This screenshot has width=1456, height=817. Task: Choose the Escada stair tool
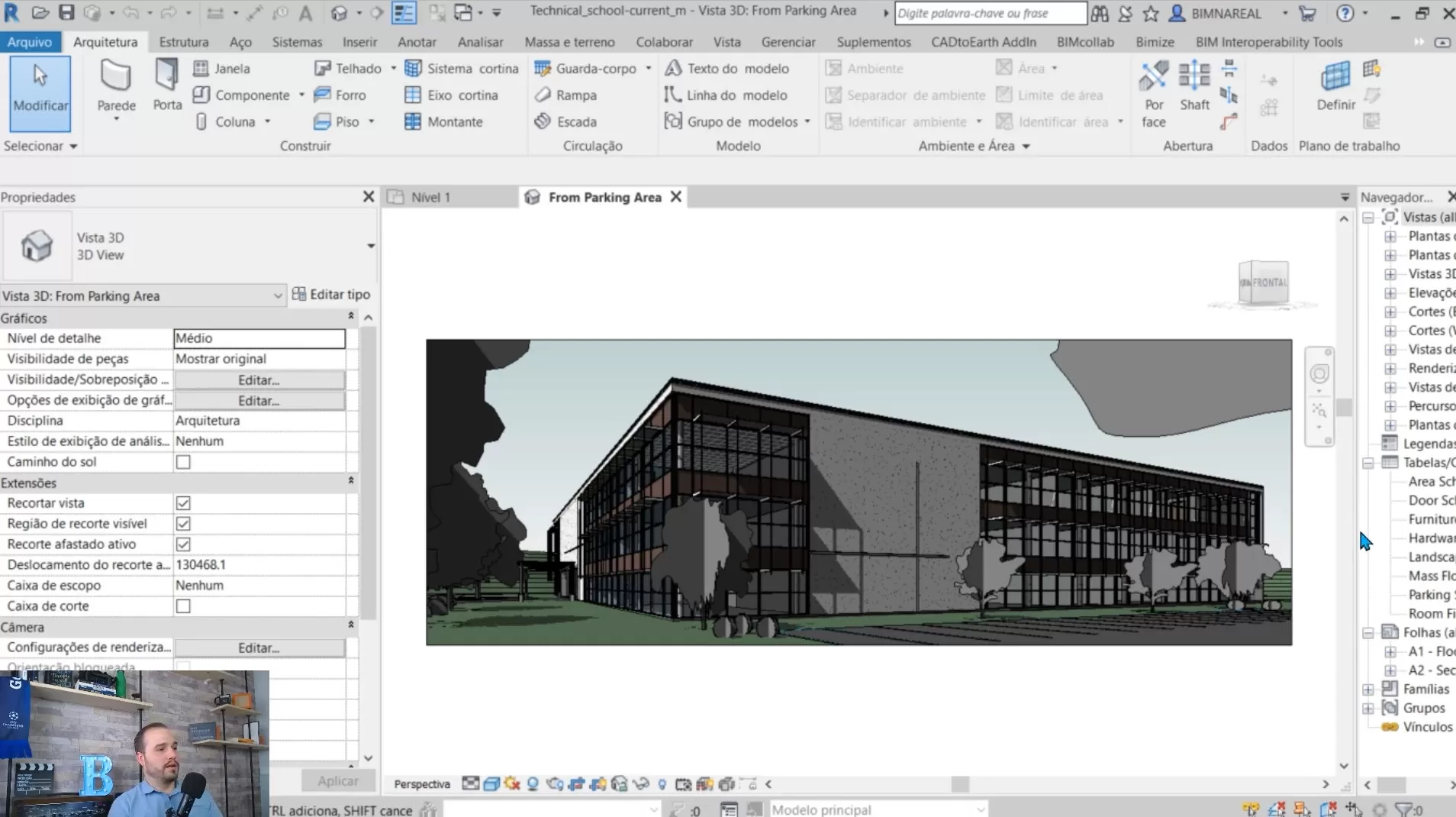pos(565,122)
